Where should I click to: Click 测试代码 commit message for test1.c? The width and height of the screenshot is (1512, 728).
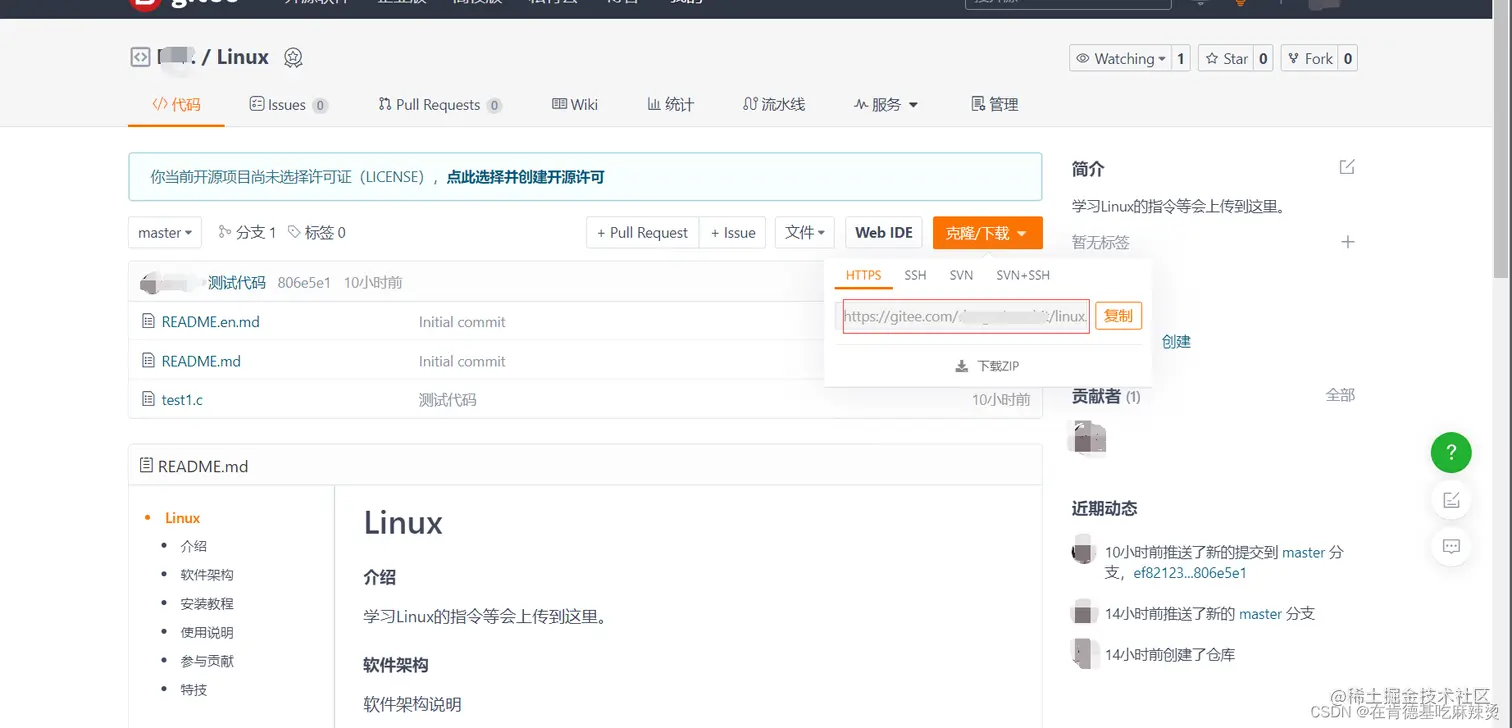448,400
